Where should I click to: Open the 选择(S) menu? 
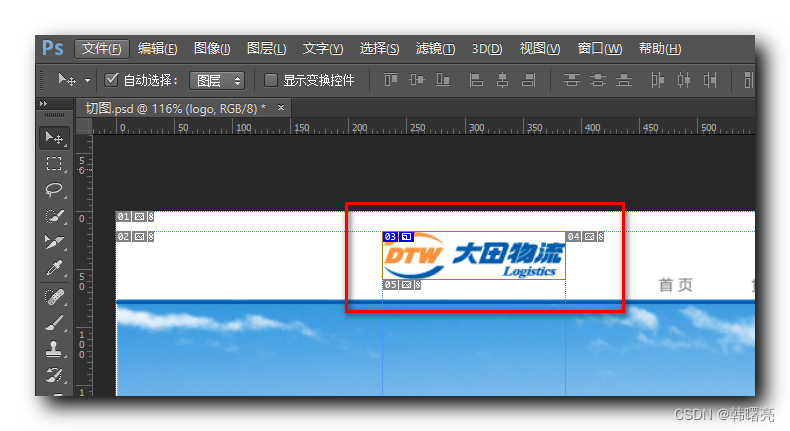pyautogui.click(x=379, y=48)
